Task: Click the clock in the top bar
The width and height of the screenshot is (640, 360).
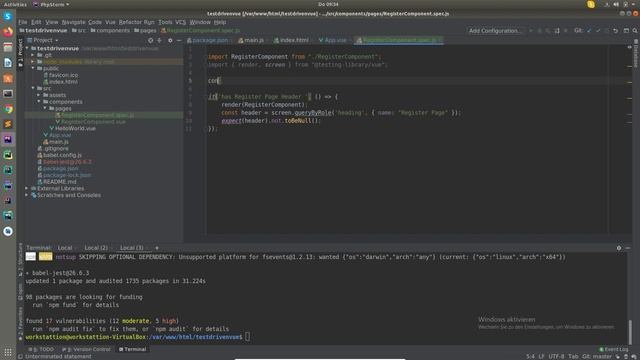Action: 328,4
